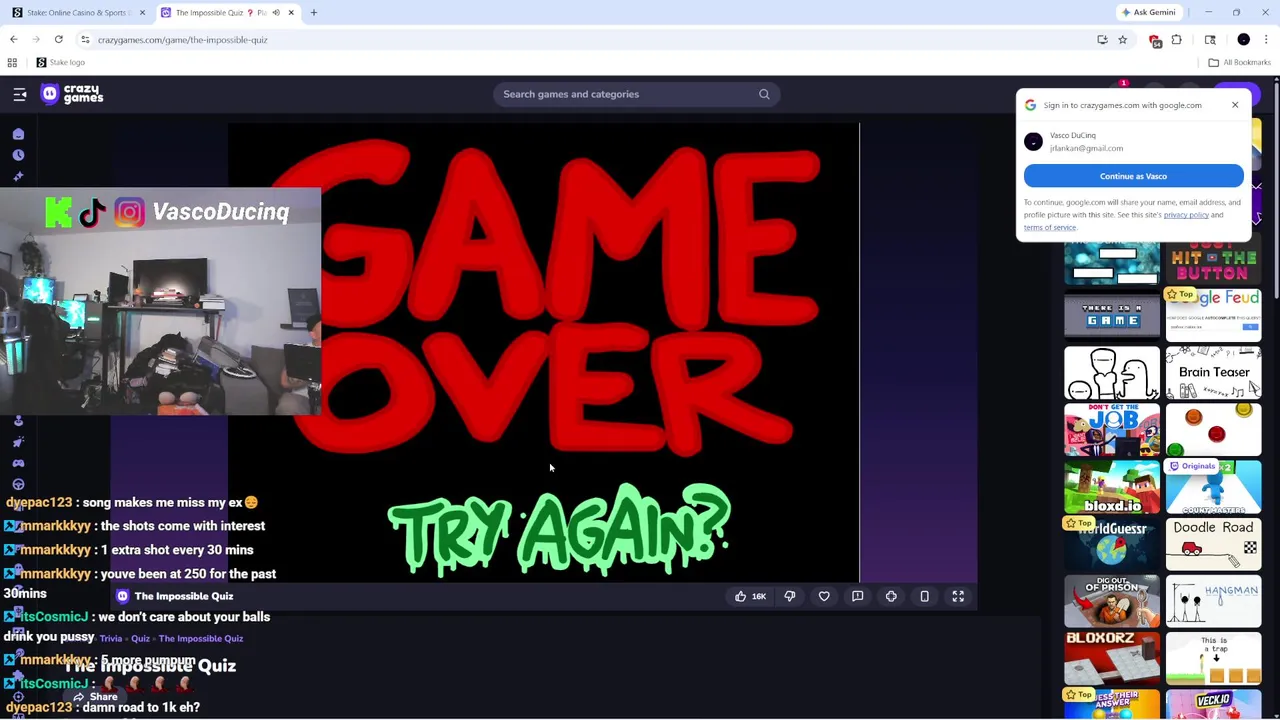Report a bug via flag icon
This screenshot has width=1280, height=720.
click(857, 596)
